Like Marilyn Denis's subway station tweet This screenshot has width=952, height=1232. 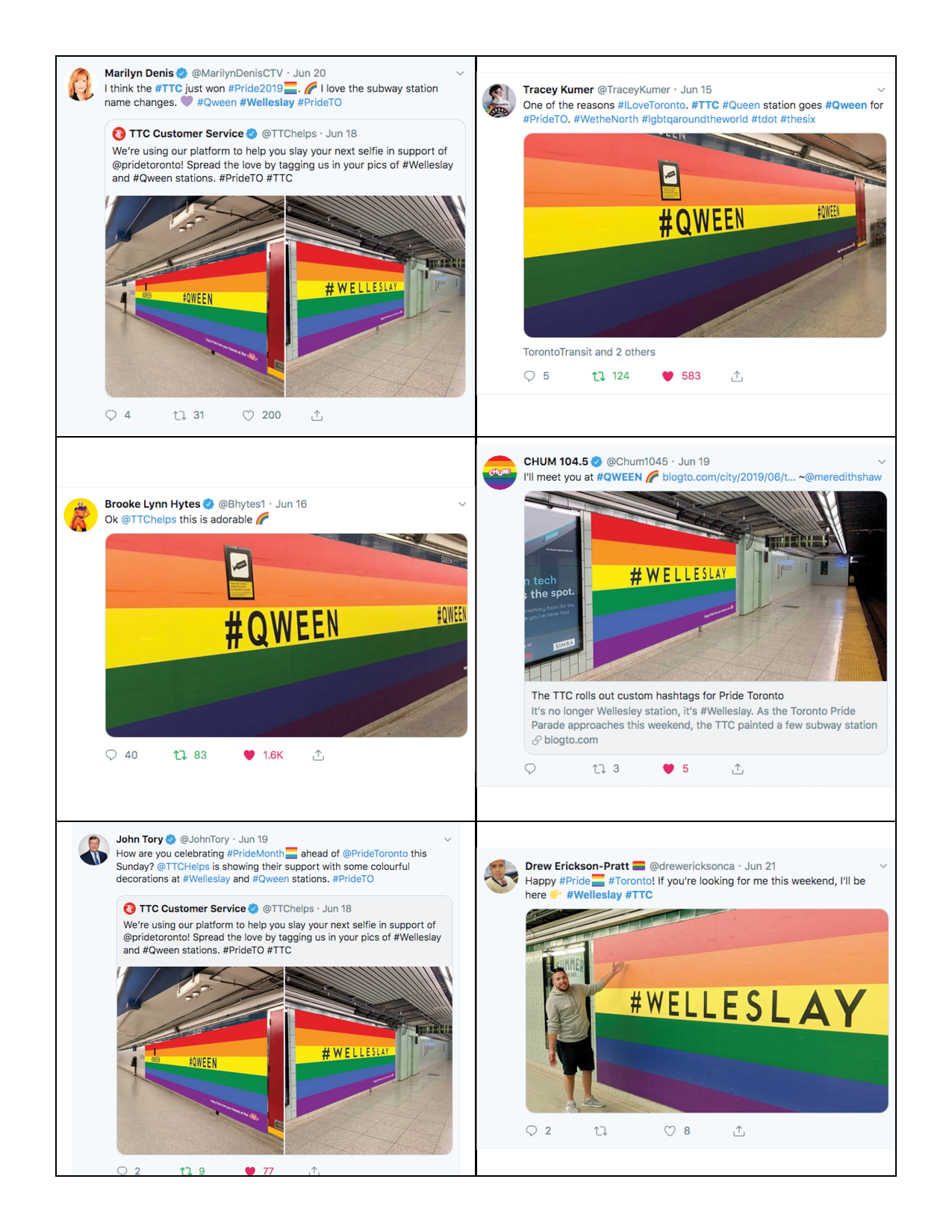[x=249, y=415]
